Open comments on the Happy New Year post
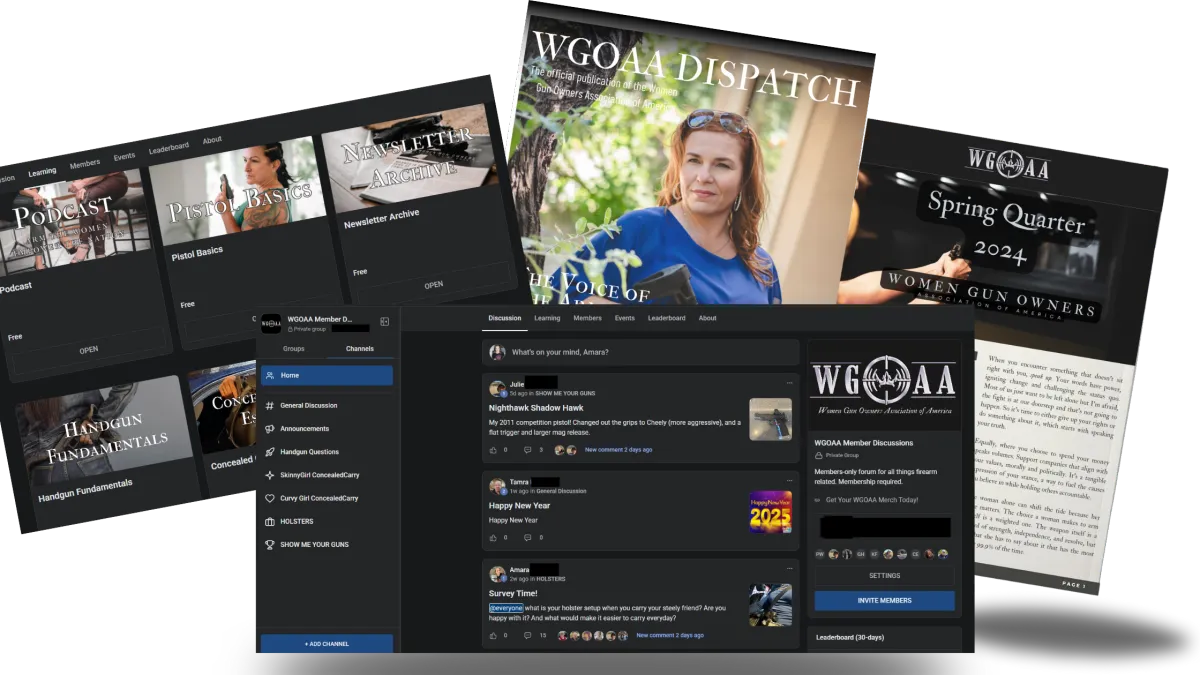1200x675 pixels. pyautogui.click(x=529, y=537)
